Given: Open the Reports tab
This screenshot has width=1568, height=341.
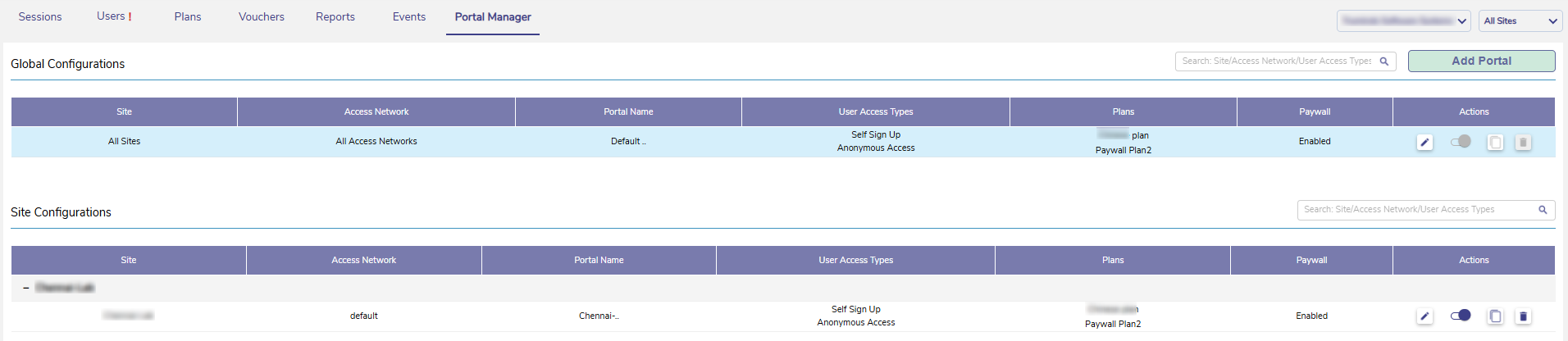Looking at the screenshot, I should pyautogui.click(x=335, y=17).
